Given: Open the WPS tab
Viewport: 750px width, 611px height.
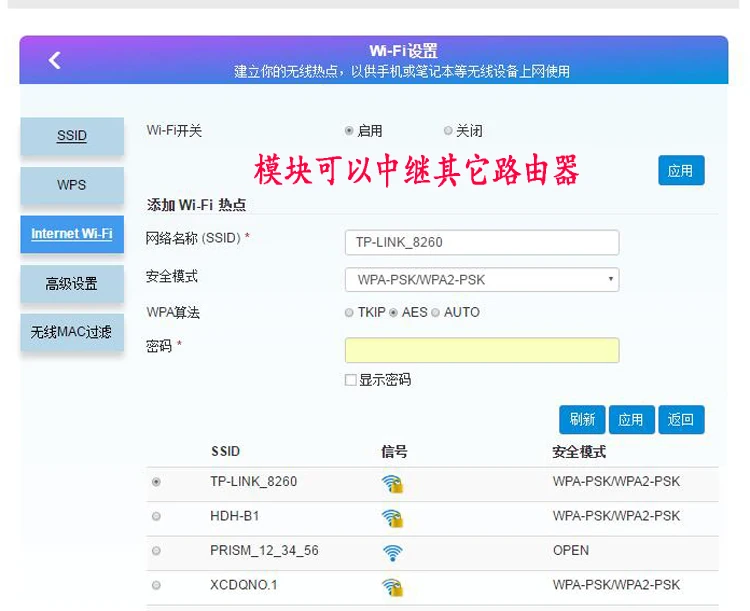Looking at the screenshot, I should [72, 185].
